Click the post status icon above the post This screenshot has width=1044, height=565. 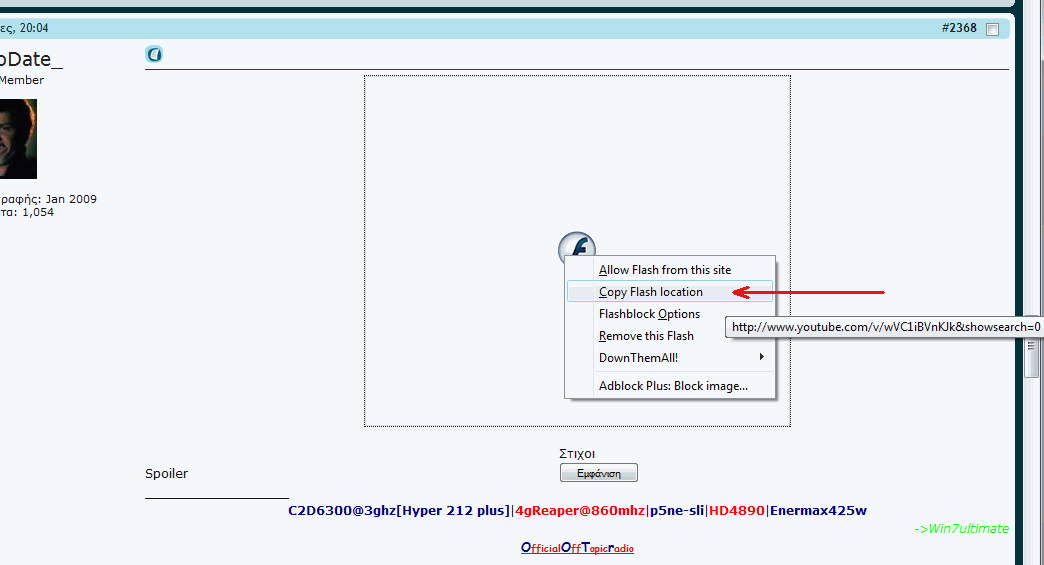pos(154,54)
